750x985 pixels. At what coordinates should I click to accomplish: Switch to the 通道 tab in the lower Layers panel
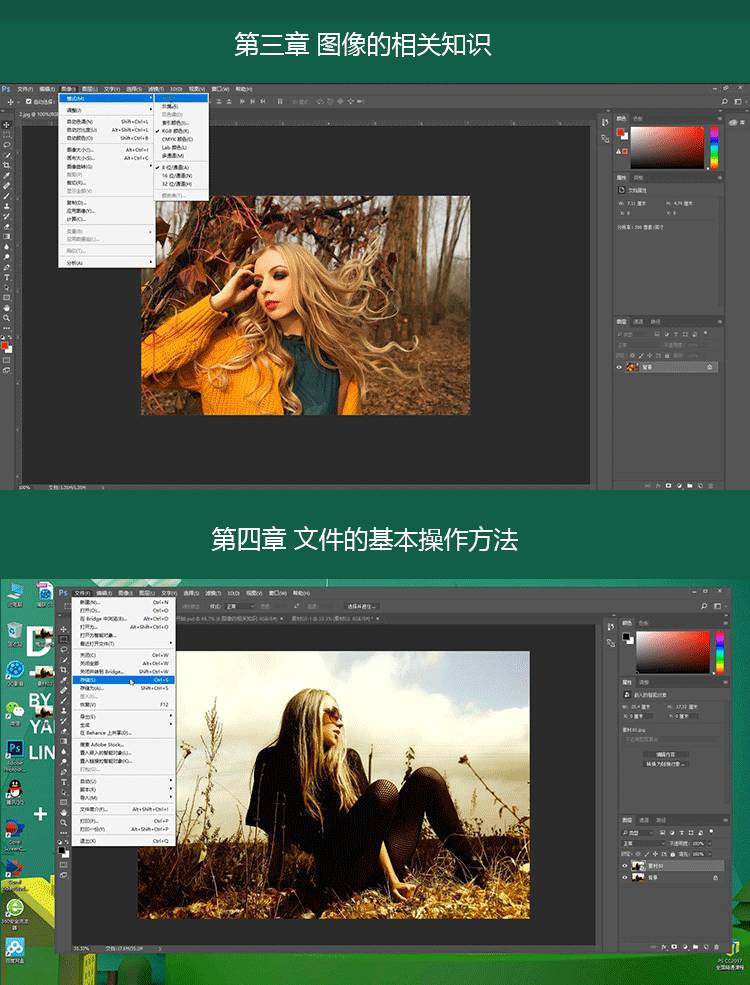pyautogui.click(x=644, y=820)
